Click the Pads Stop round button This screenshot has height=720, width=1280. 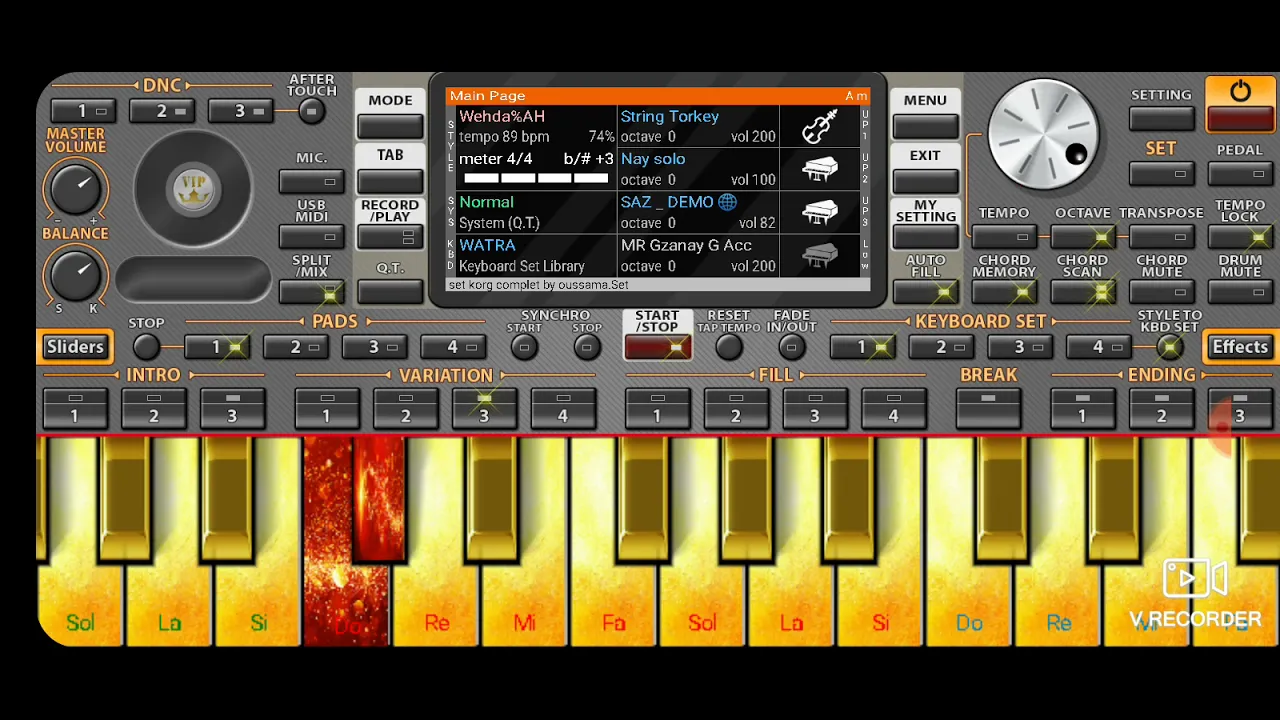coord(146,347)
